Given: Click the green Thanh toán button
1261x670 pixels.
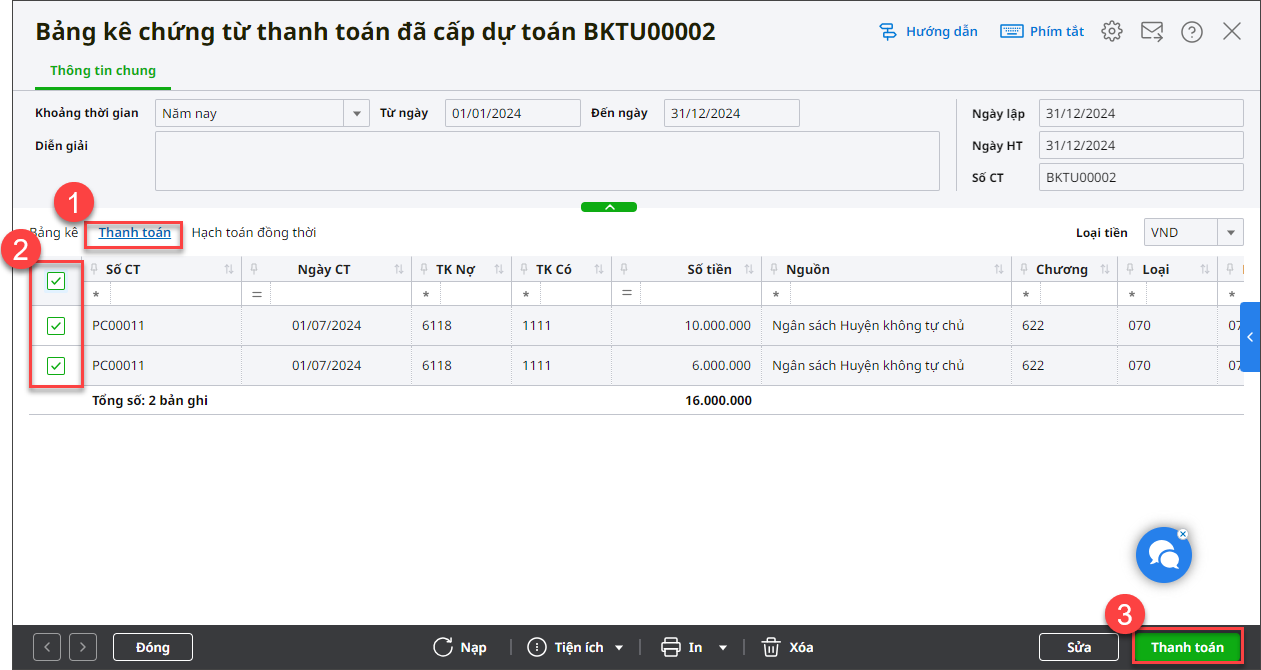Looking at the screenshot, I should [x=1187, y=647].
